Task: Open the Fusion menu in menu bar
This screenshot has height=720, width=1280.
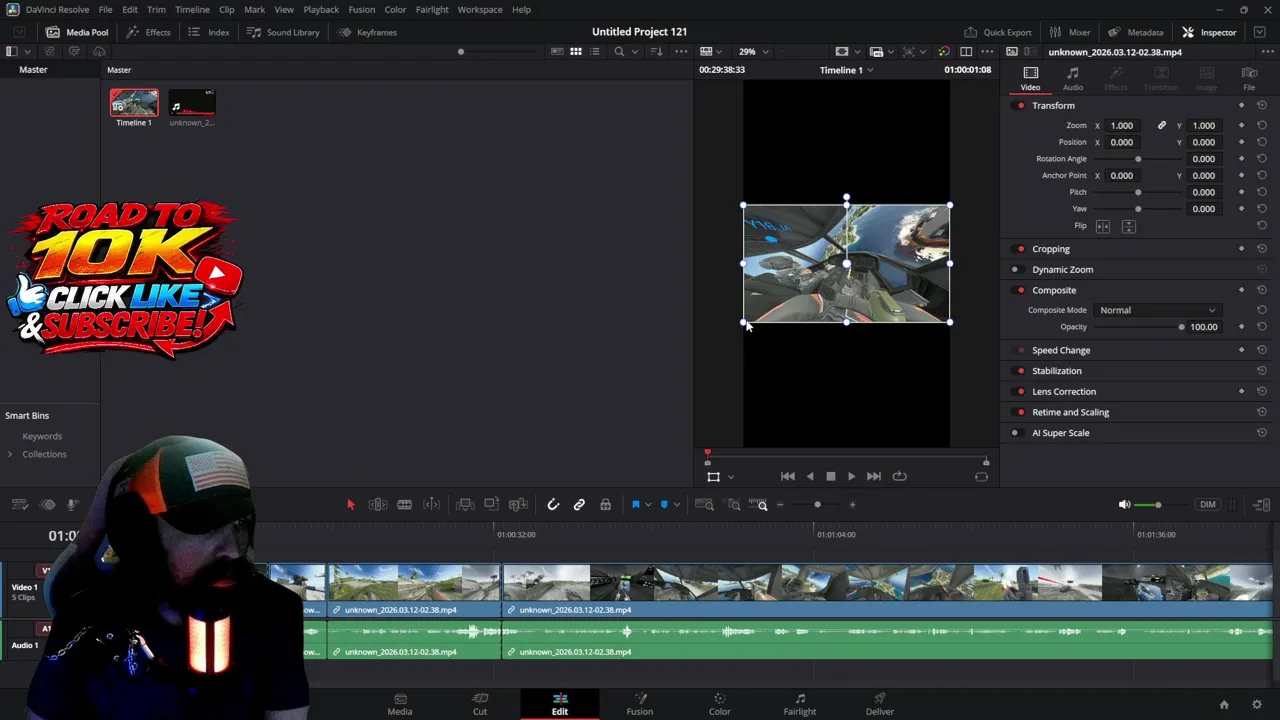Action: (x=362, y=10)
